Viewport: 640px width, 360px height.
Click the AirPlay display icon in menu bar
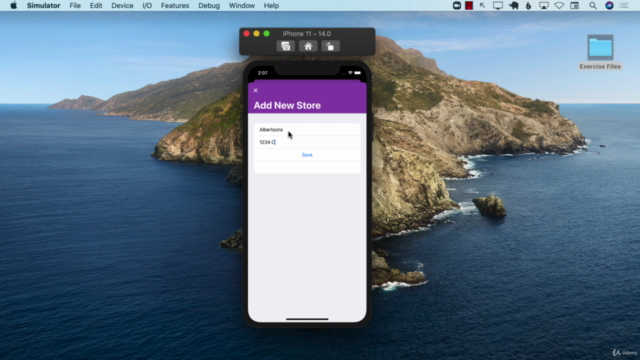pyautogui.click(x=544, y=5)
